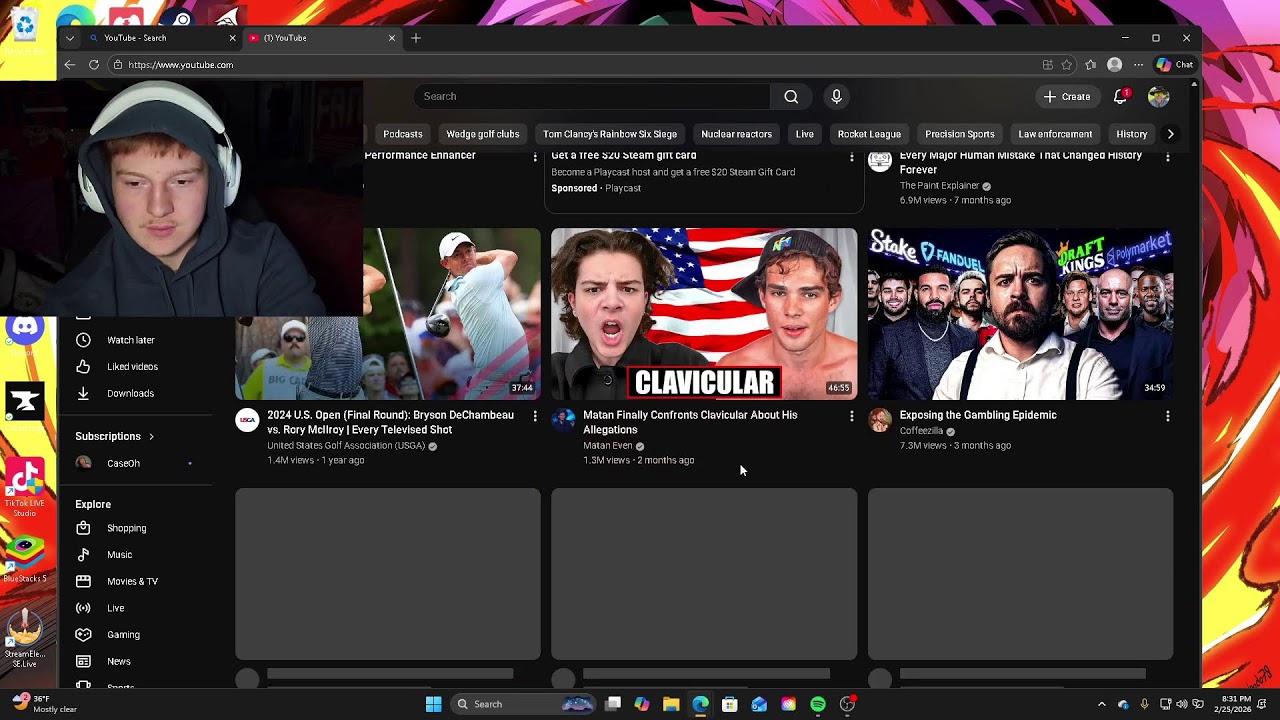The width and height of the screenshot is (1280, 720).
Task: Open options for Steam gift card ad
Action: pos(852,157)
